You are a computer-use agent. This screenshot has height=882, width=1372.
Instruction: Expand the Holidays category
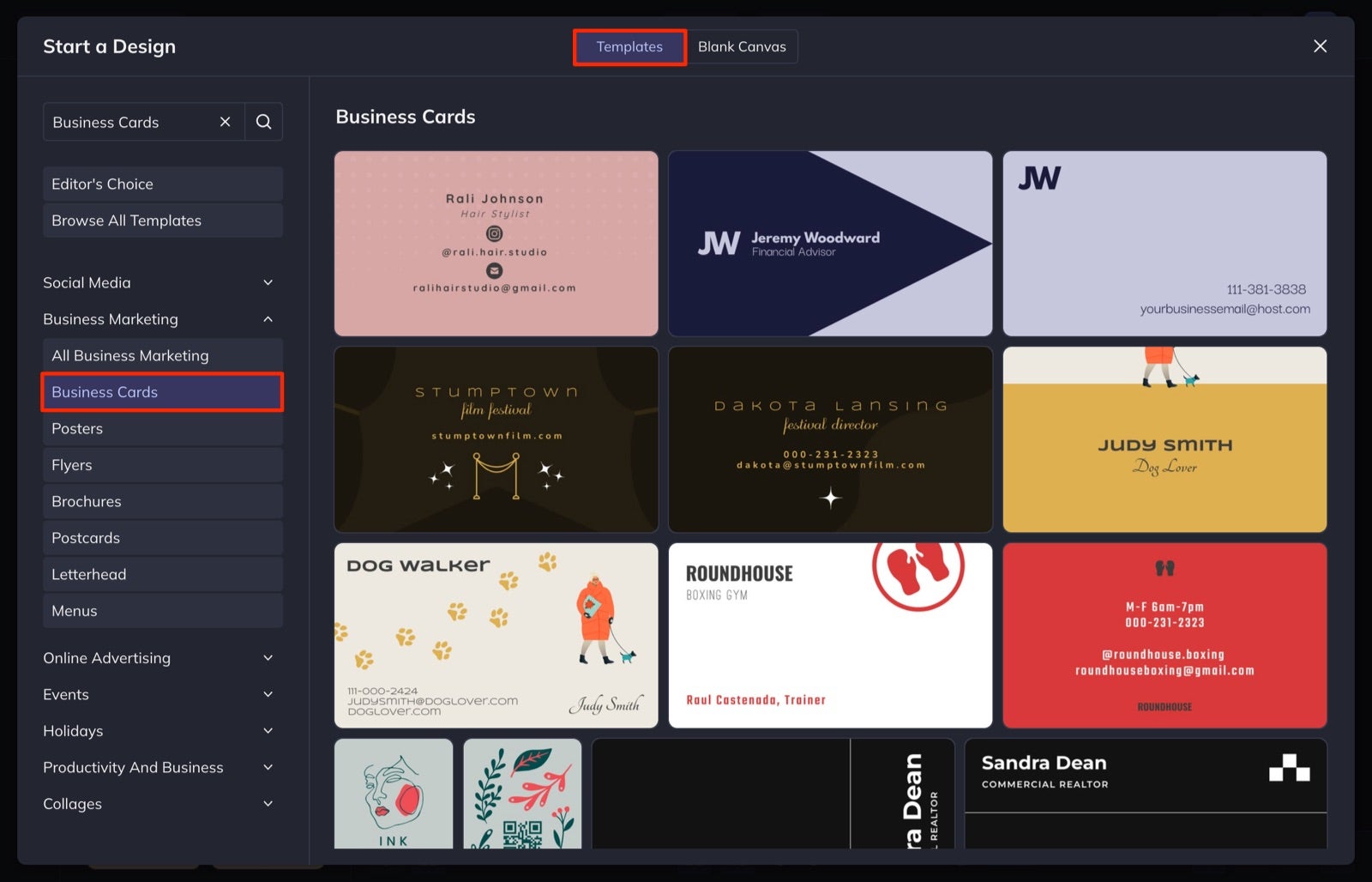pos(268,731)
